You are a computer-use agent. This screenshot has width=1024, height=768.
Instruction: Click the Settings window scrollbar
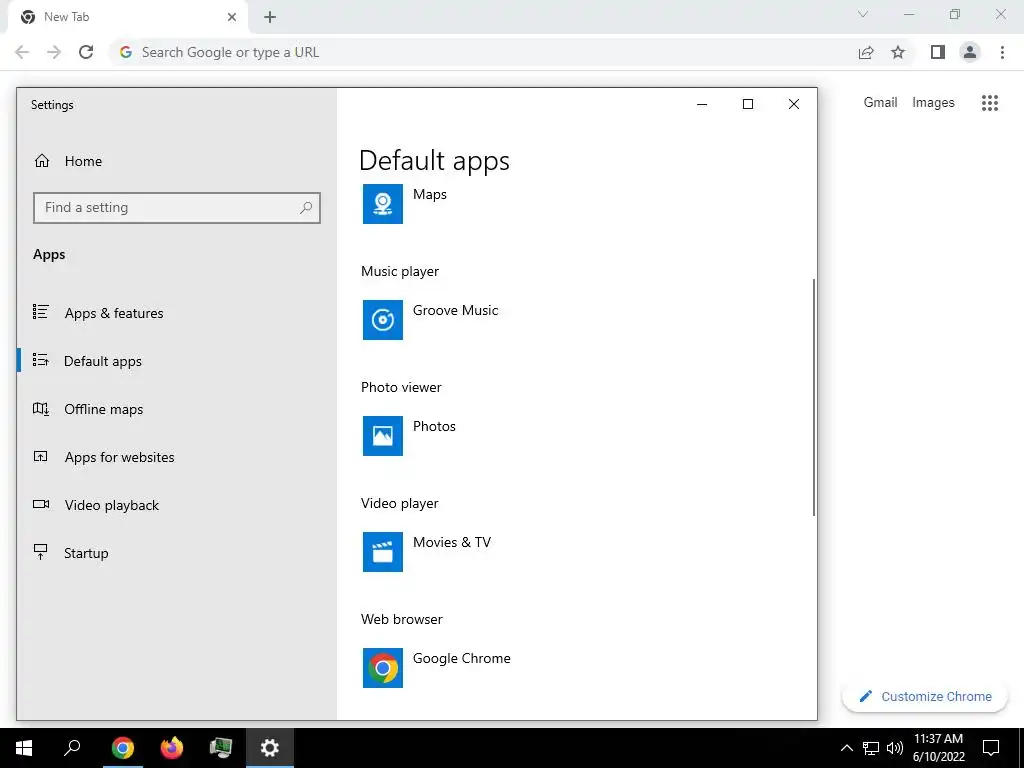tap(814, 397)
